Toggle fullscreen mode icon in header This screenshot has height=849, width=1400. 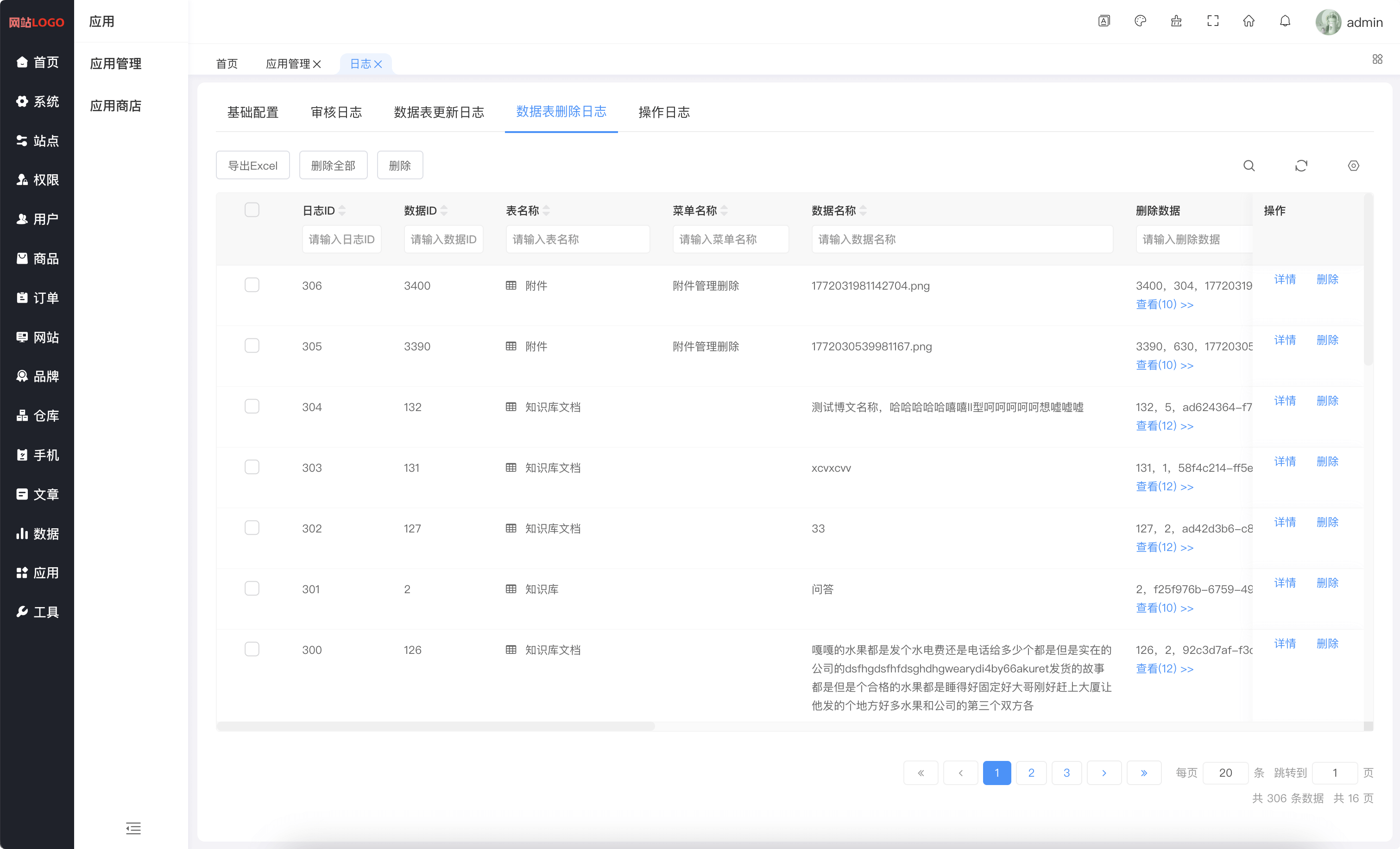(1212, 21)
